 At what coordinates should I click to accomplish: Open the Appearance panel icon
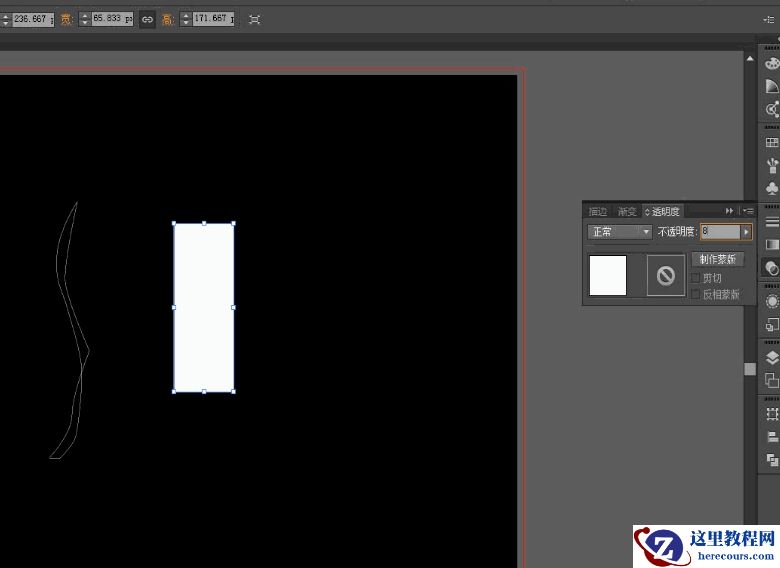pyautogui.click(x=772, y=301)
